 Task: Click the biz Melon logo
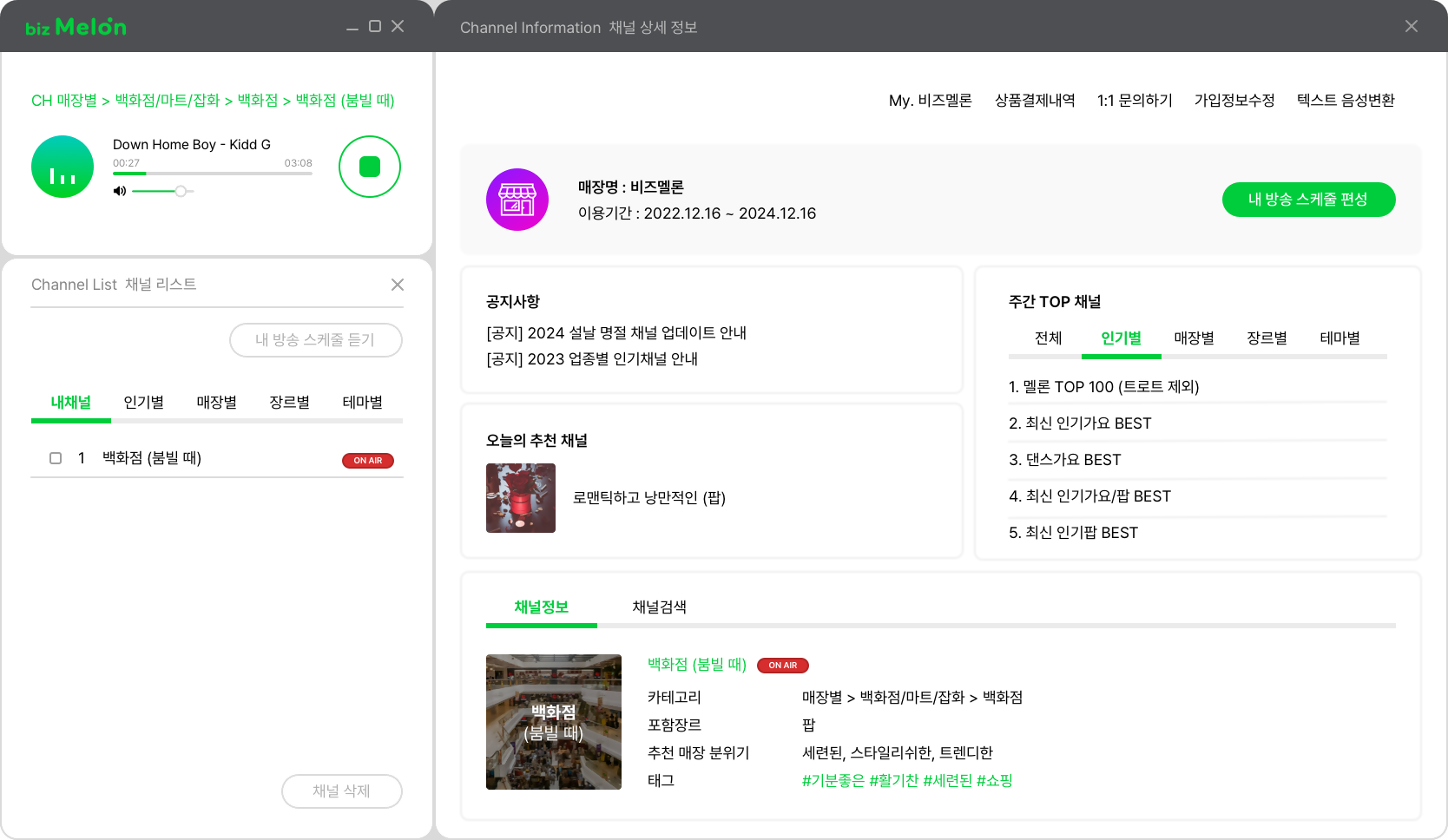(76, 27)
